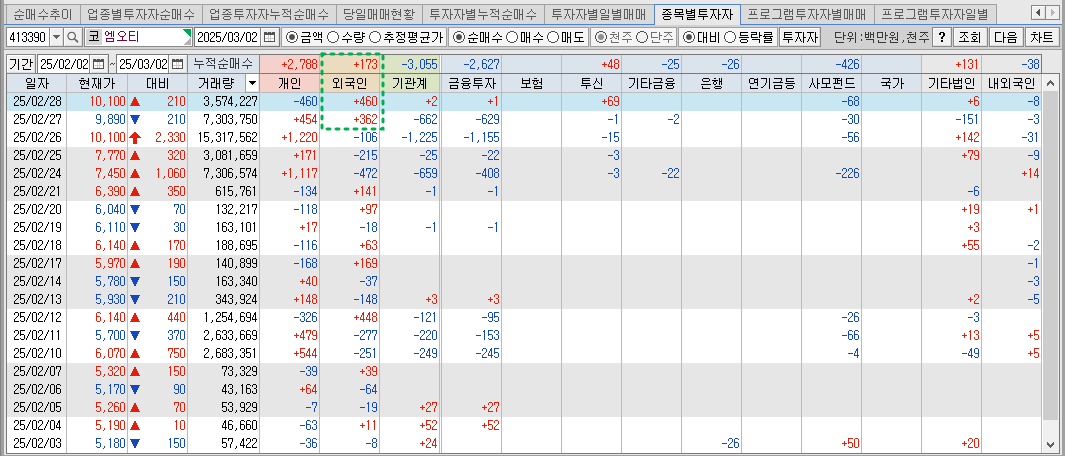Switch to the 프로그램투자자일별 tab

(935, 13)
